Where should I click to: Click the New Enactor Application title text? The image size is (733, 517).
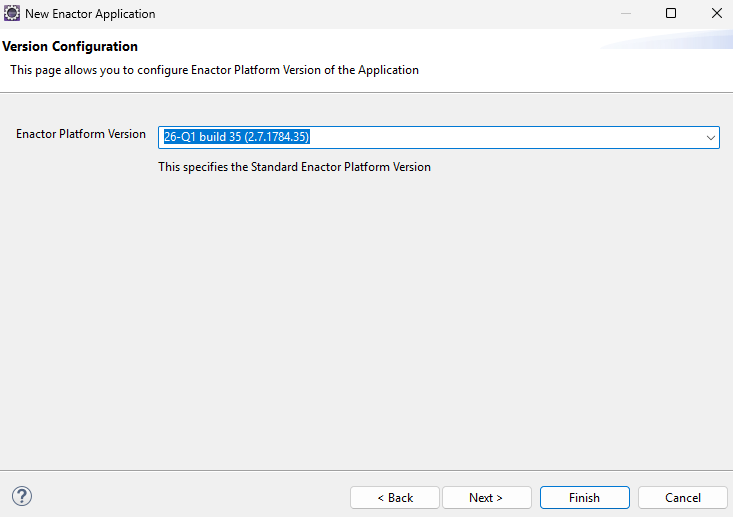[x=90, y=14]
